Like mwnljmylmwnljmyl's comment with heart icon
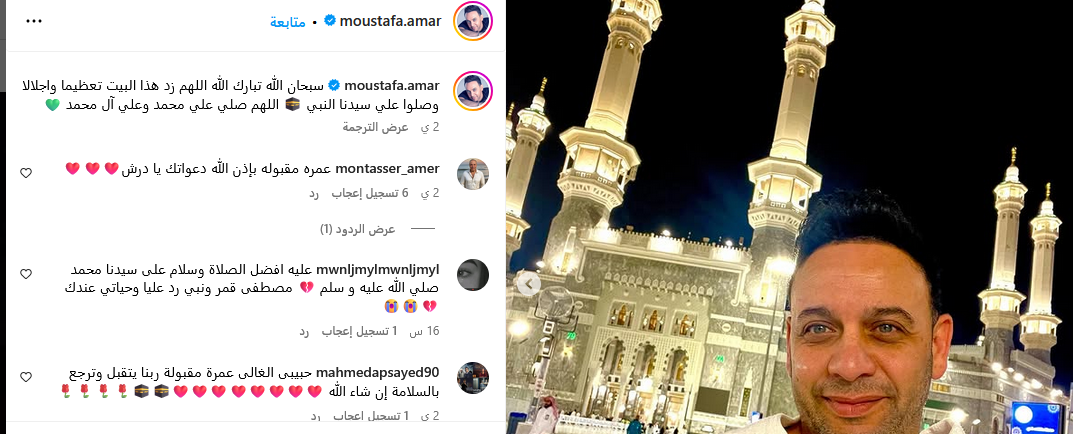The width and height of the screenshot is (1073, 434). pyautogui.click(x=26, y=275)
